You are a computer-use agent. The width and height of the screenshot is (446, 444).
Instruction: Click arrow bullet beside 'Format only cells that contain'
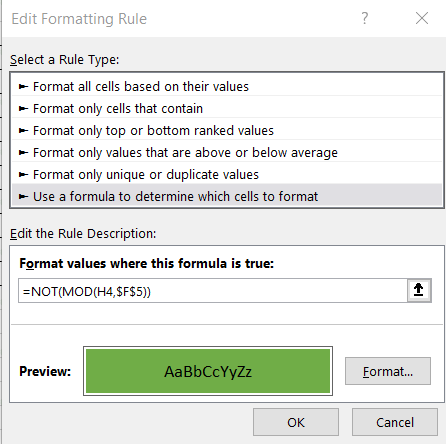point(23,109)
